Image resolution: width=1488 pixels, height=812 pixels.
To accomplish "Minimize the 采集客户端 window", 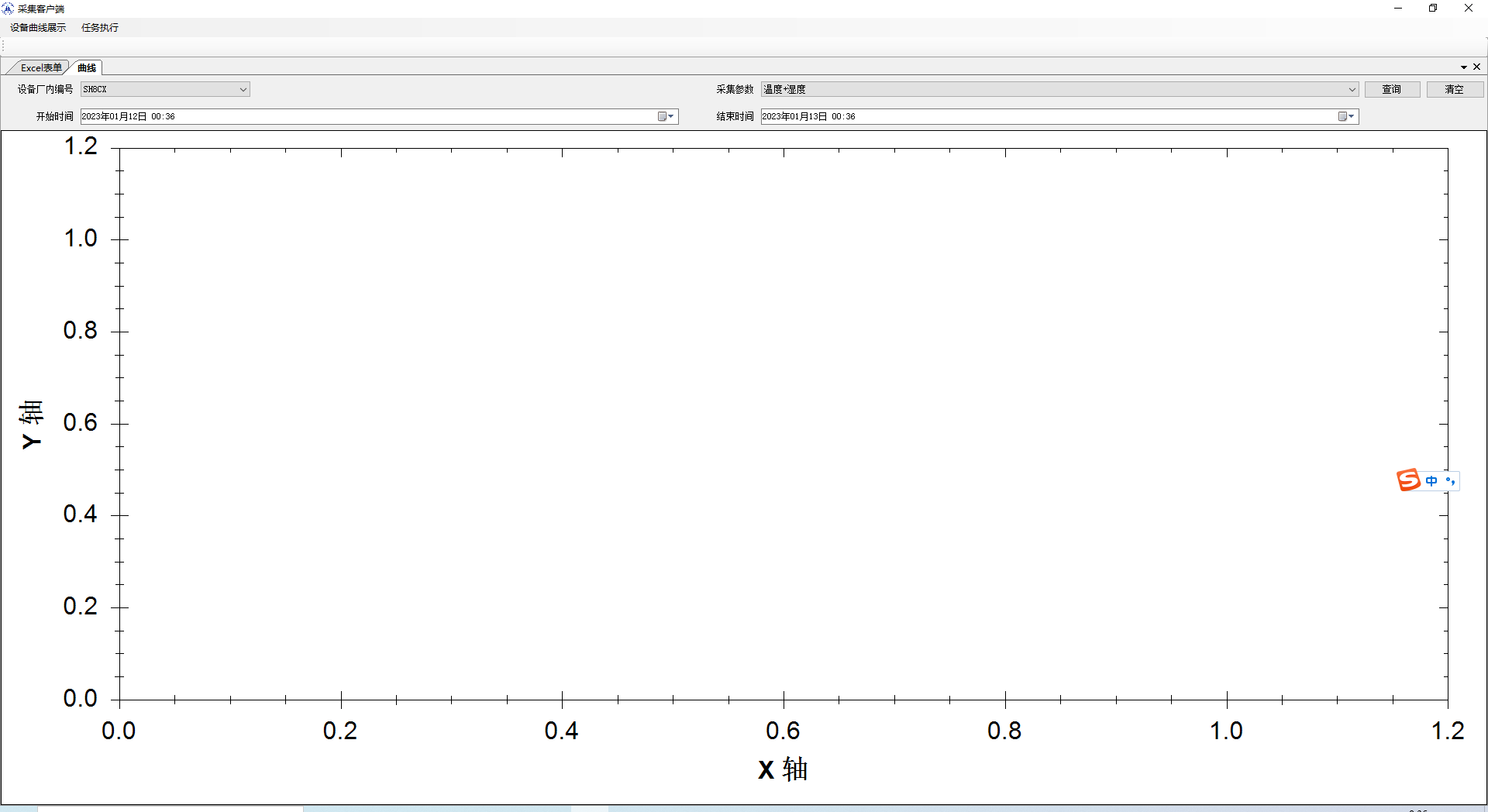I will click(1398, 9).
